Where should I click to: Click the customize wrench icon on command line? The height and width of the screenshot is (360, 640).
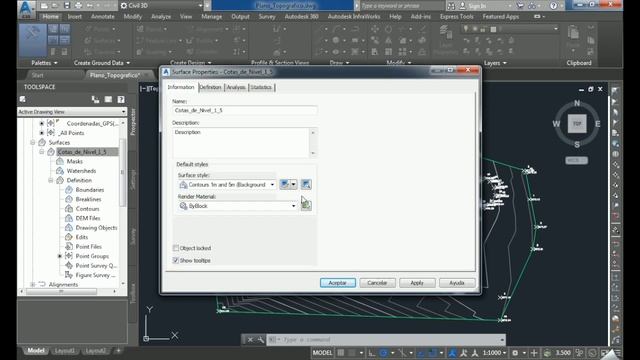[x=260, y=340]
